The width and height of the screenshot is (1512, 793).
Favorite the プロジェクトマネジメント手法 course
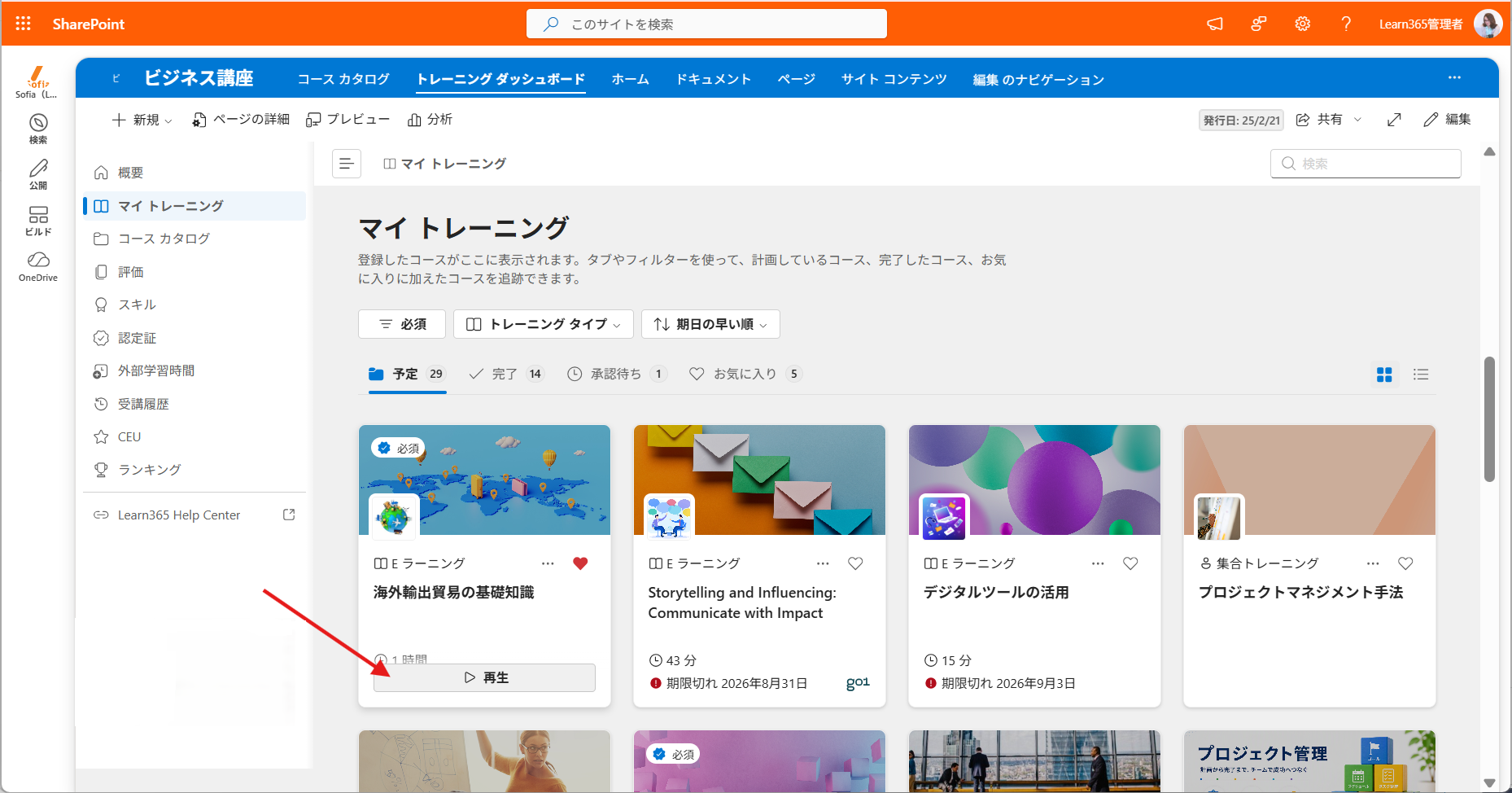[1405, 563]
